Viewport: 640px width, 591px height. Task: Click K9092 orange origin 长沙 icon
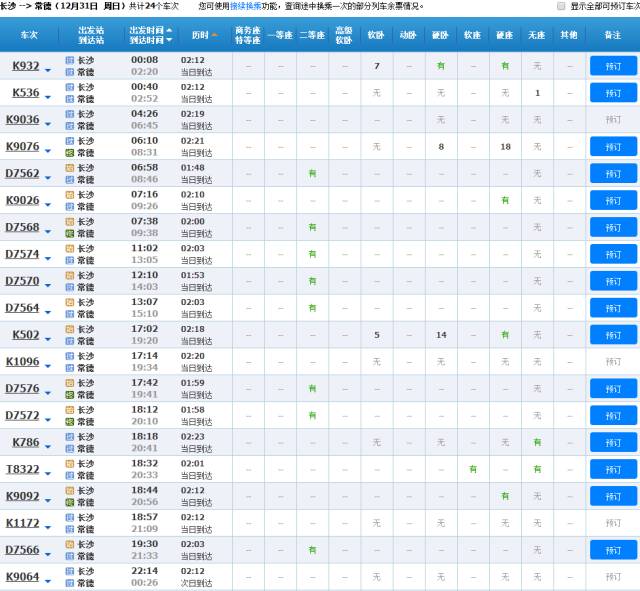pos(70,491)
